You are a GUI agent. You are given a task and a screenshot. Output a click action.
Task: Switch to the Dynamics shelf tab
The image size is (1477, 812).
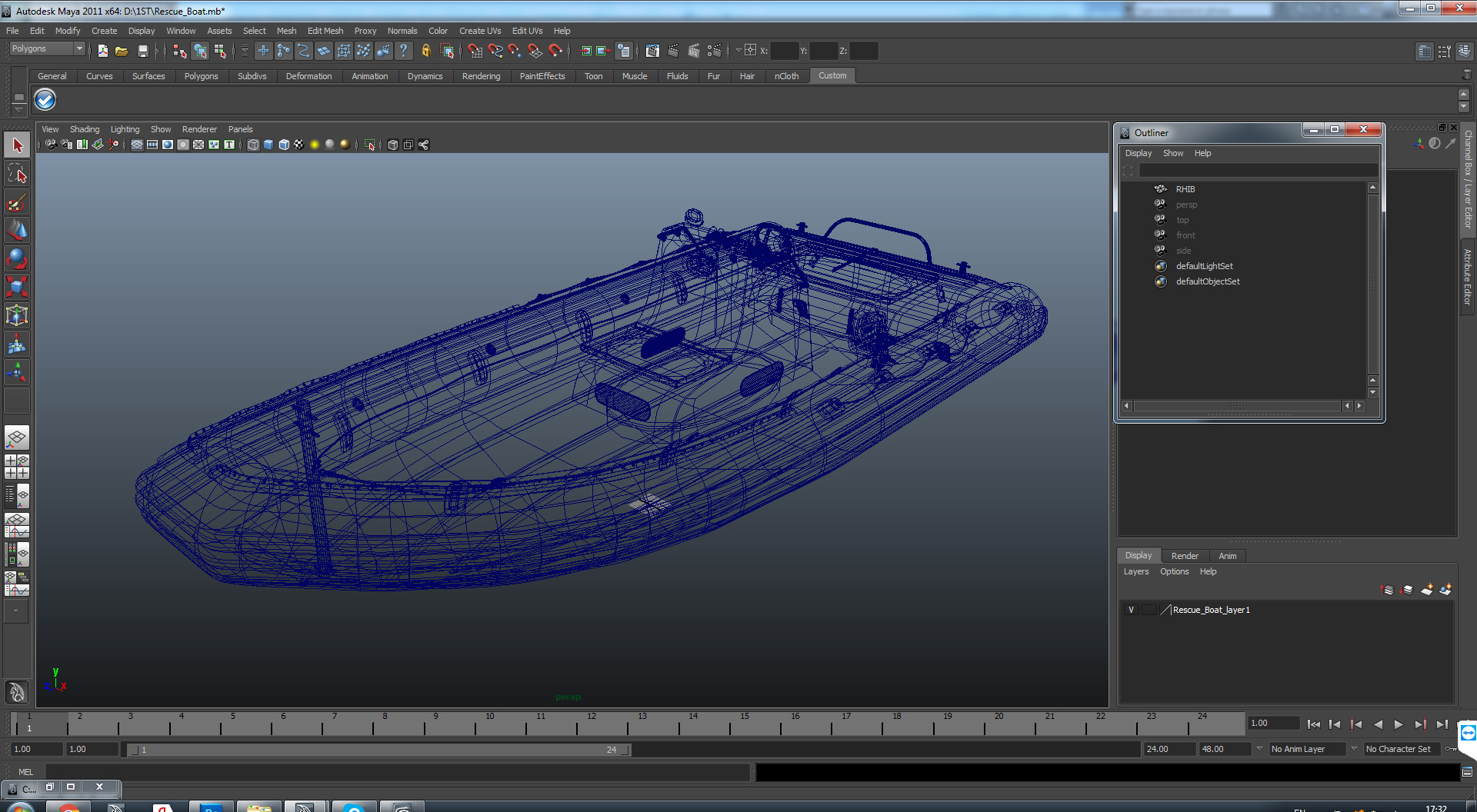tap(425, 76)
